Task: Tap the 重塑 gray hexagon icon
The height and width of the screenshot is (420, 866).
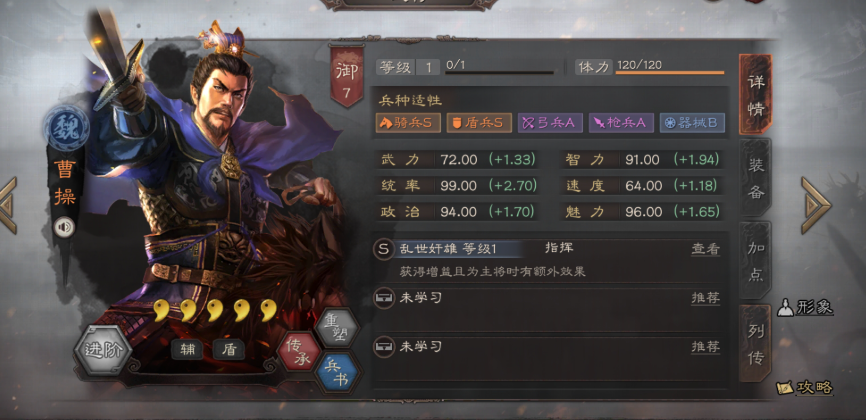Action: coord(336,327)
